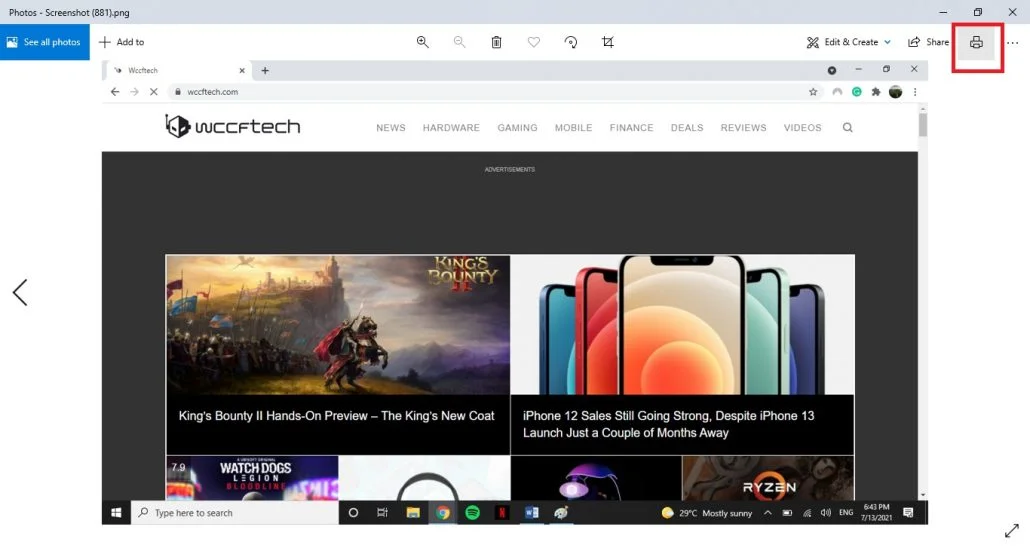This screenshot has width=1030, height=548.
Task: Select the Crop tool icon
Action: pos(608,42)
